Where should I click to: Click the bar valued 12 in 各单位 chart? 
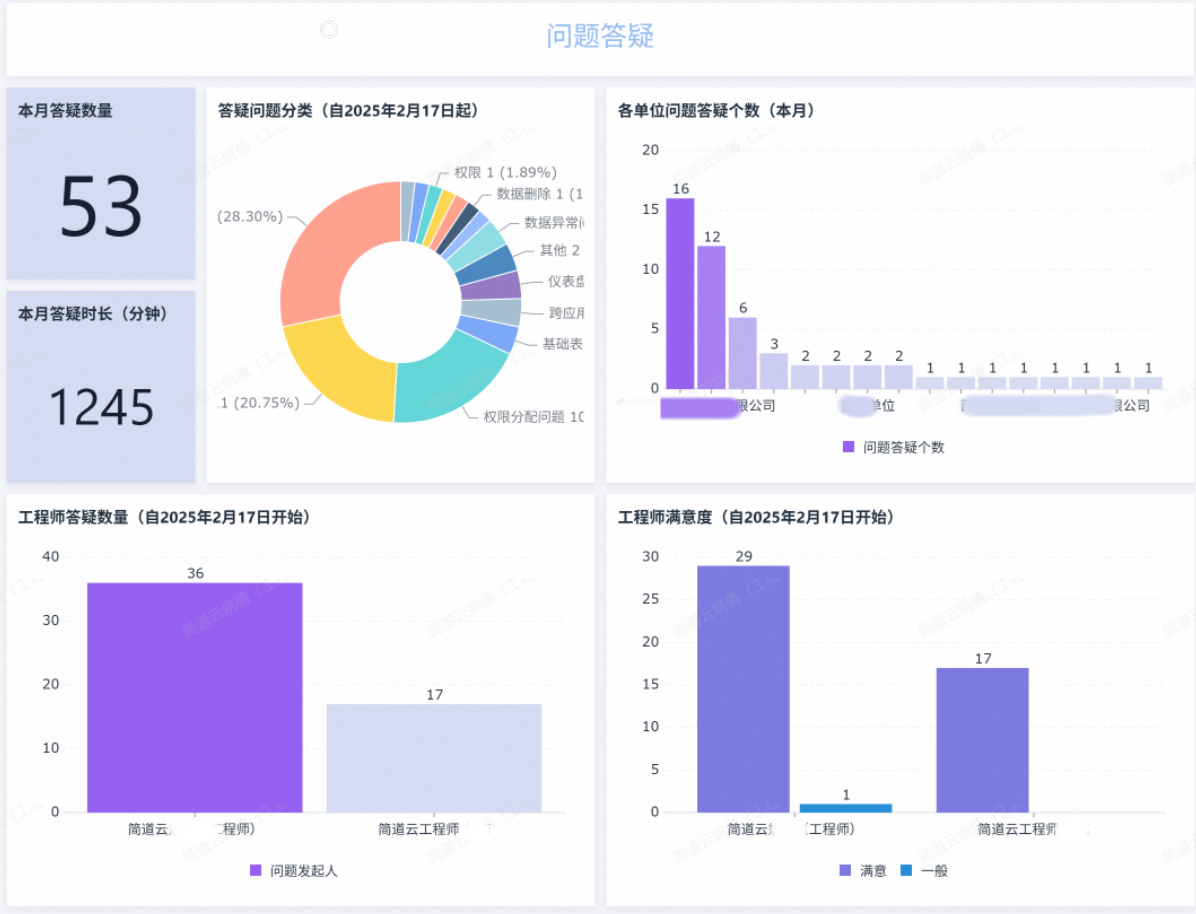point(711,317)
